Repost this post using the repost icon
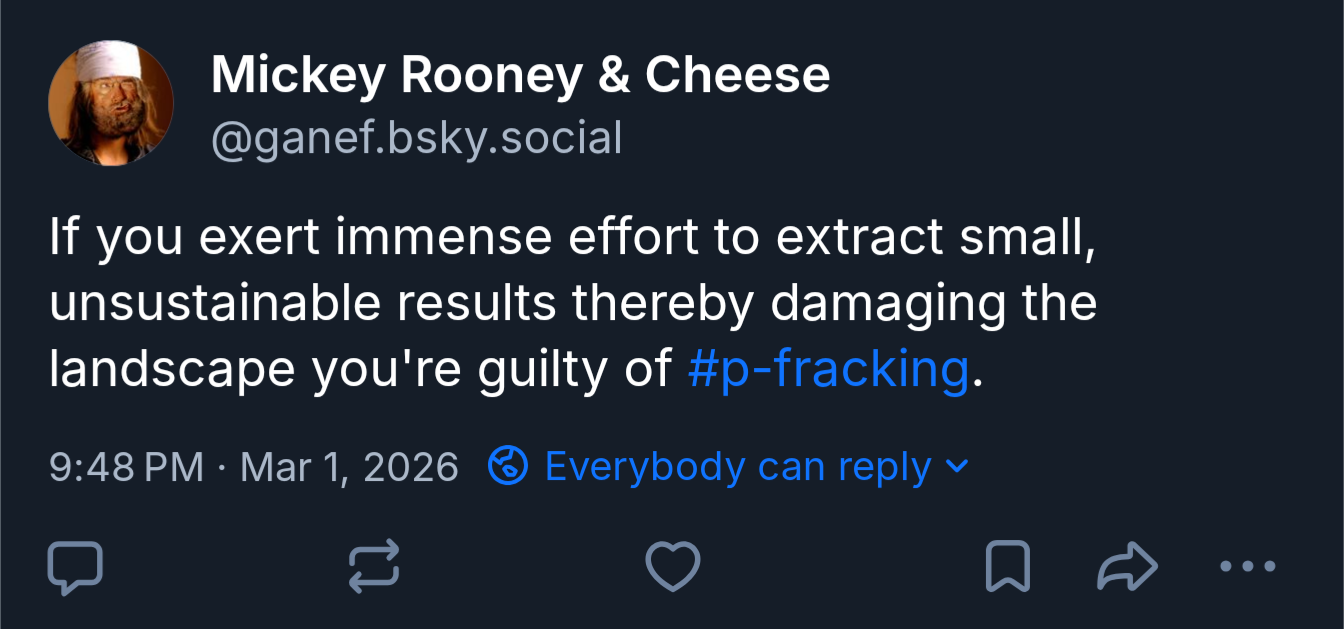This screenshot has width=1344, height=629. click(375, 567)
